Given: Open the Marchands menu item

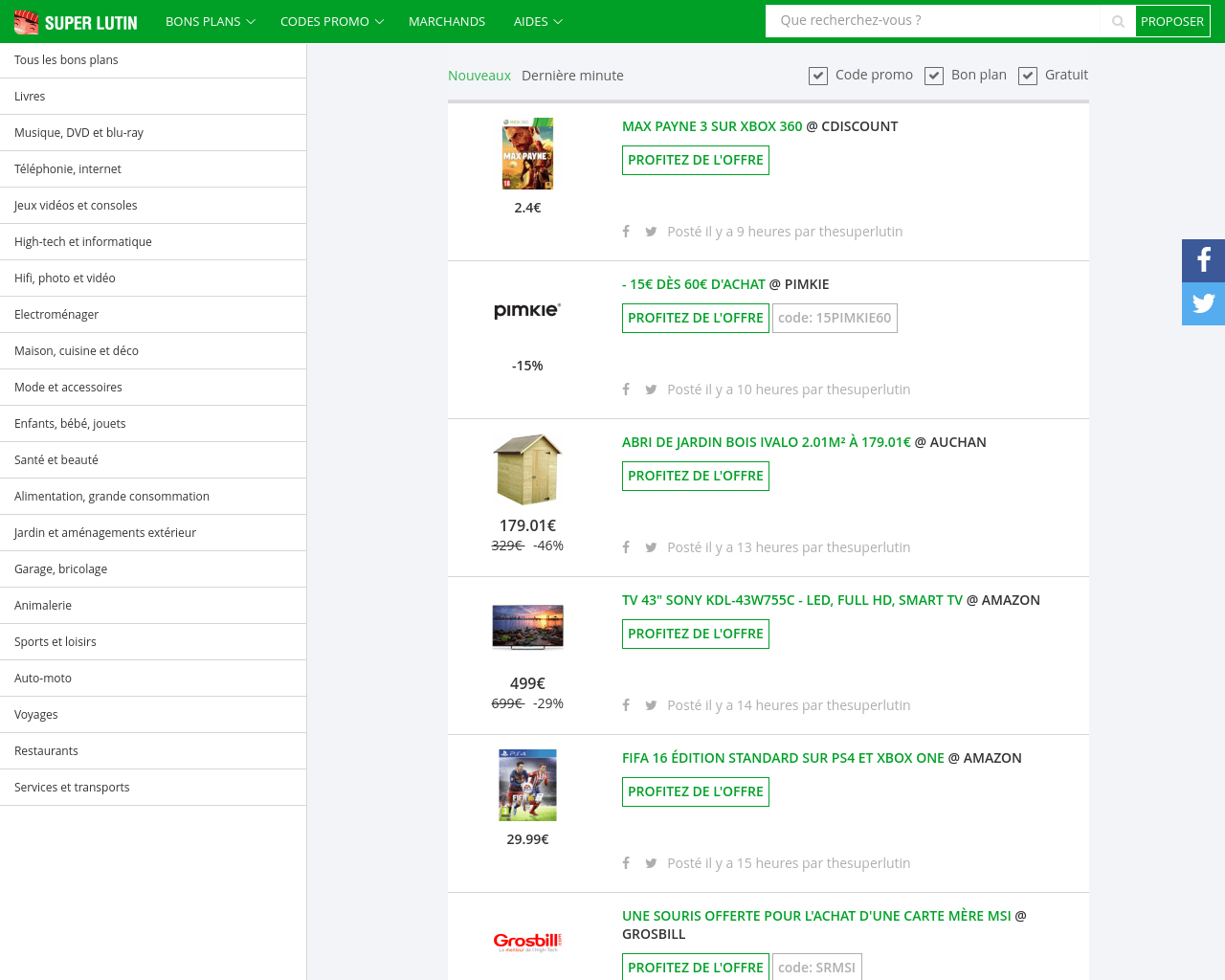Looking at the screenshot, I should (447, 21).
